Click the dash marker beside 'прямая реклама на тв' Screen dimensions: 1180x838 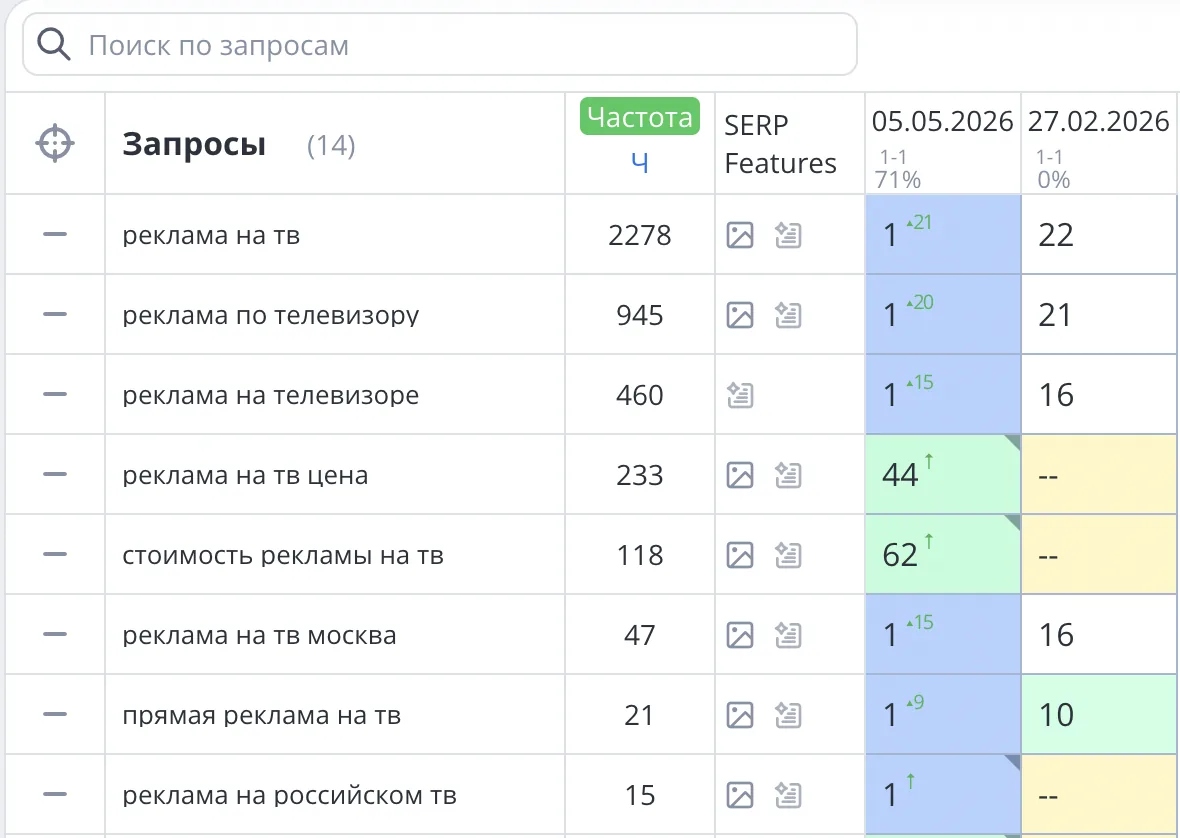tap(55, 714)
